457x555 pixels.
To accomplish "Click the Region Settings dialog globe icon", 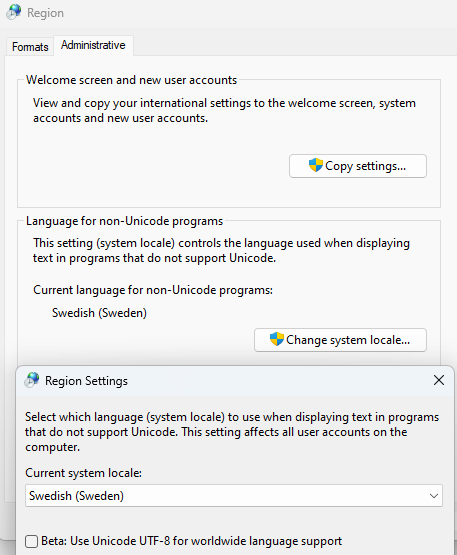I will pyautogui.click(x=32, y=380).
